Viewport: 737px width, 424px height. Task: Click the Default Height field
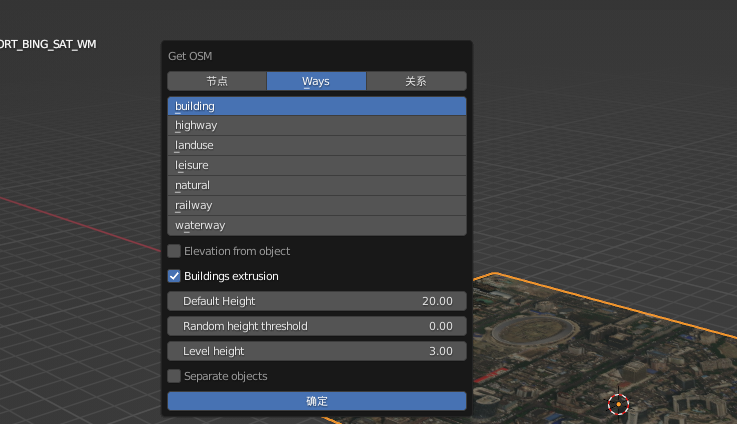(x=317, y=301)
